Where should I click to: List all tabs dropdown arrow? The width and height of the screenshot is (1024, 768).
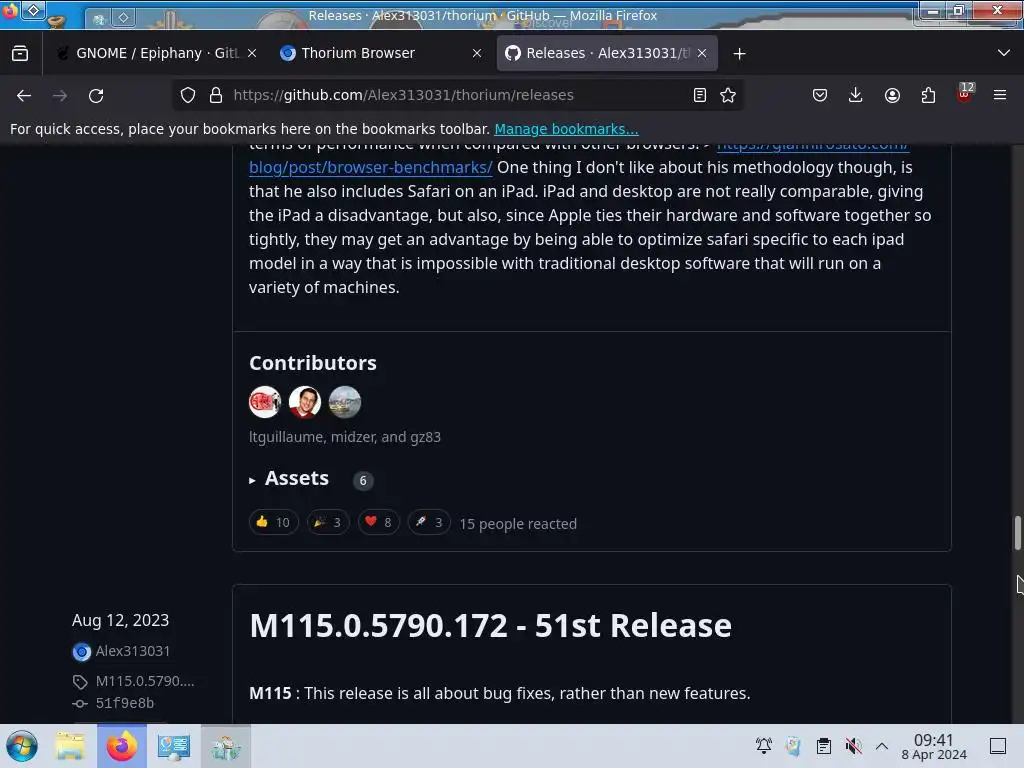pyautogui.click(x=1004, y=53)
